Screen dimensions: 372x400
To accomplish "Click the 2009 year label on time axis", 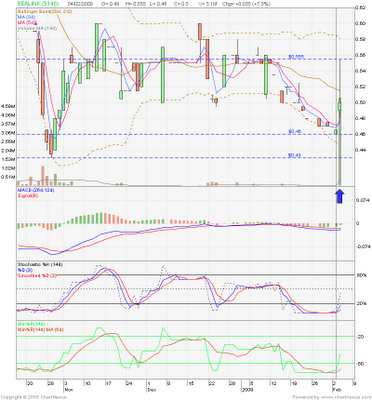I will tap(248, 389).
